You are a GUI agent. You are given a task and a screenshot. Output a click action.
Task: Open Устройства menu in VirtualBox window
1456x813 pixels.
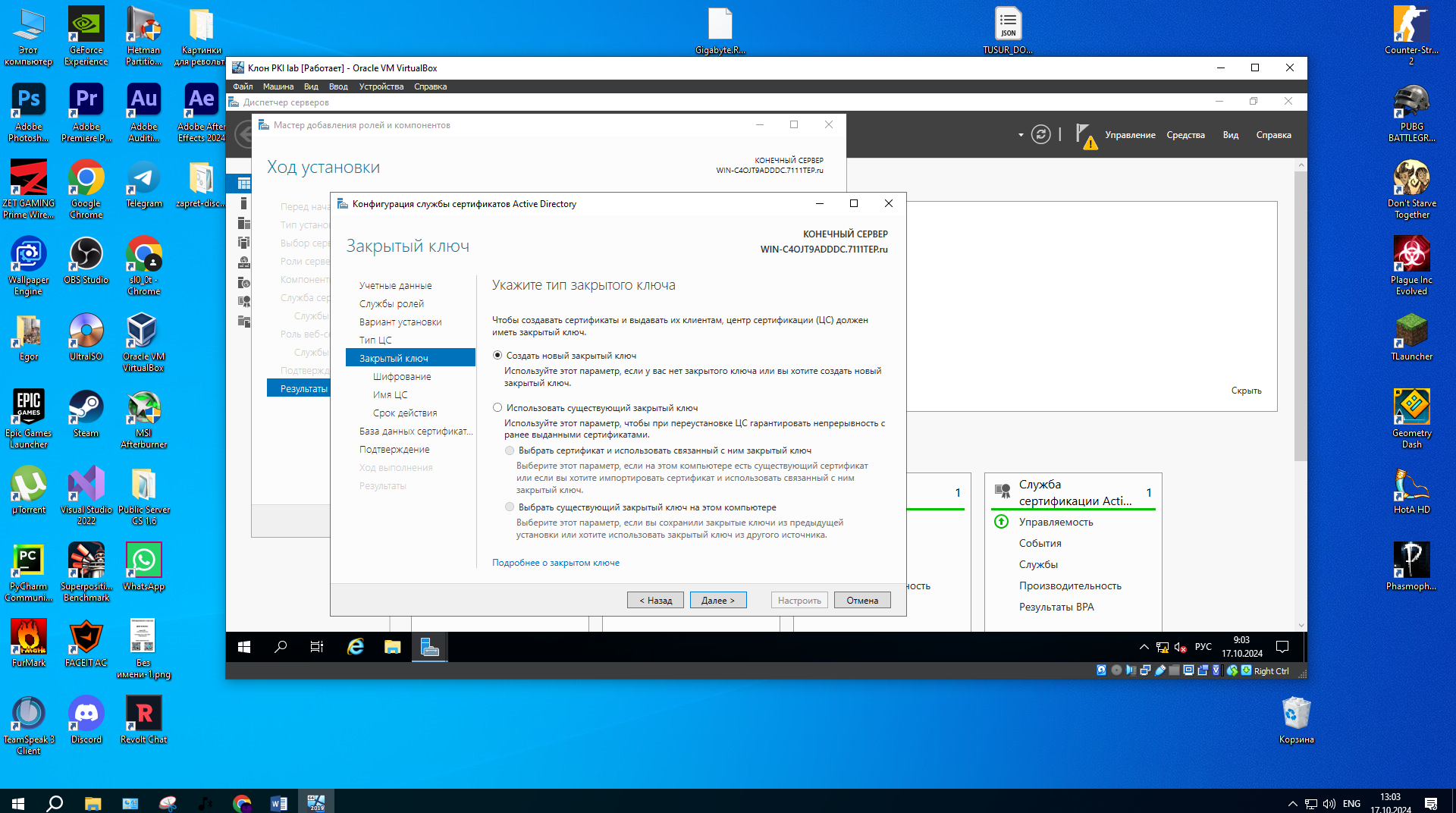(381, 86)
